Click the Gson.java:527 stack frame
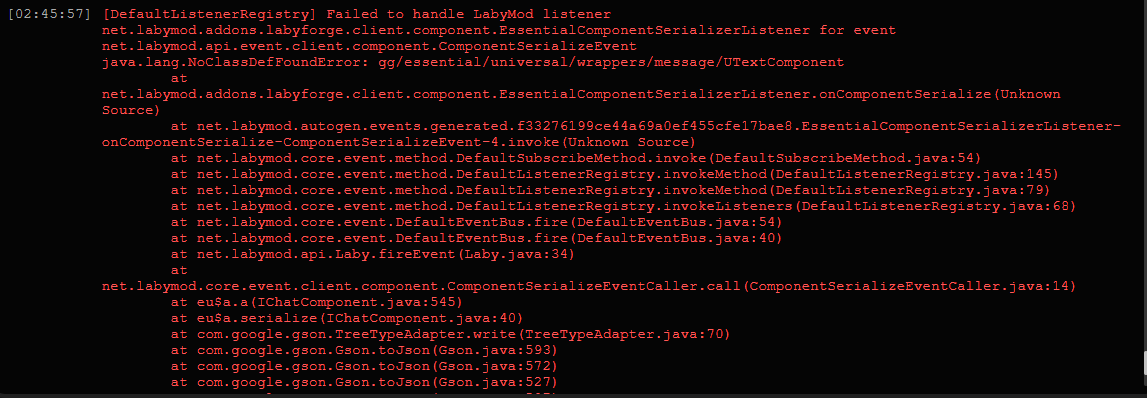 (x=364, y=382)
